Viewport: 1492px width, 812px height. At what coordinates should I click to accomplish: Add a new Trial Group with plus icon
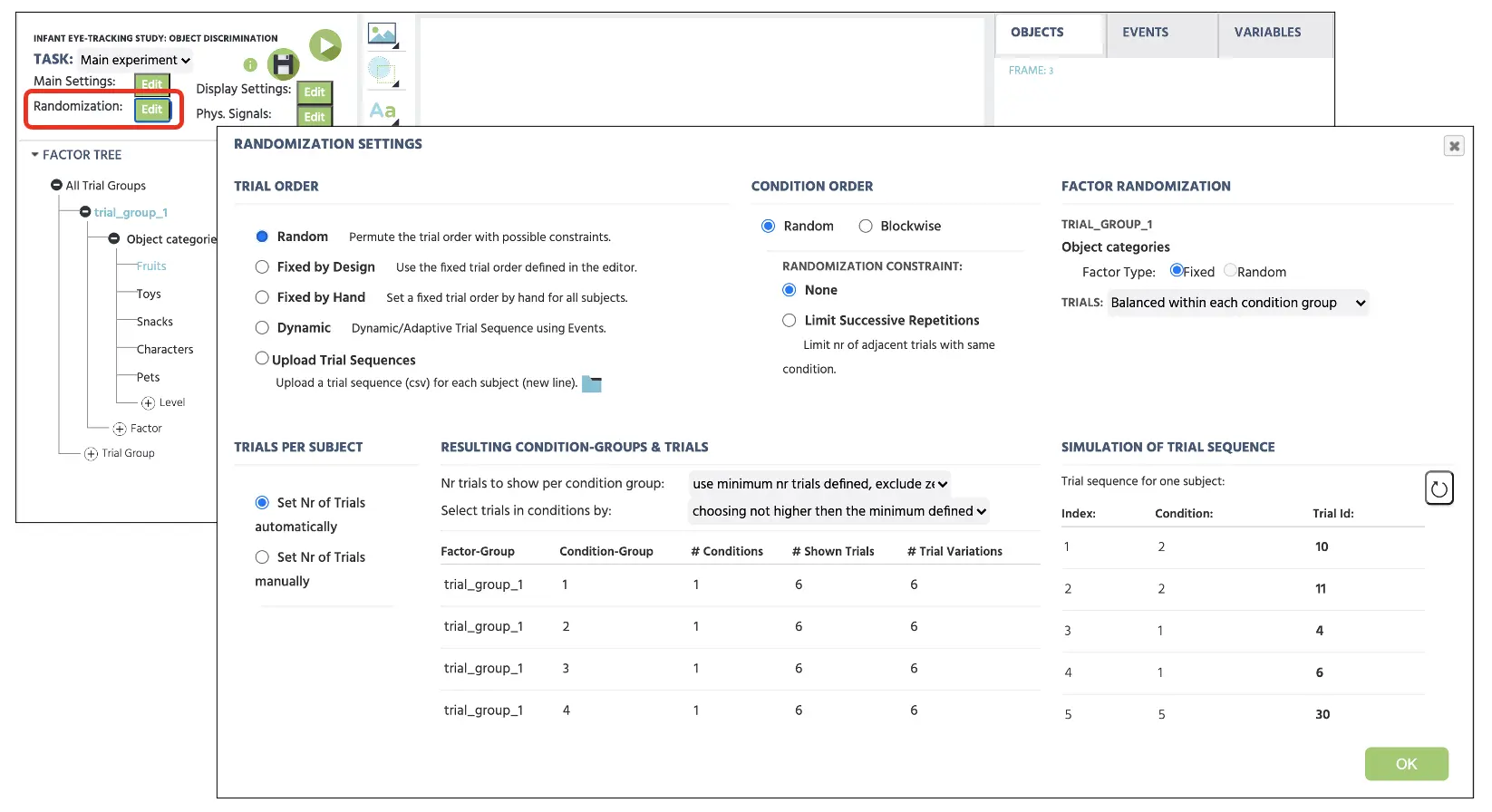point(91,453)
